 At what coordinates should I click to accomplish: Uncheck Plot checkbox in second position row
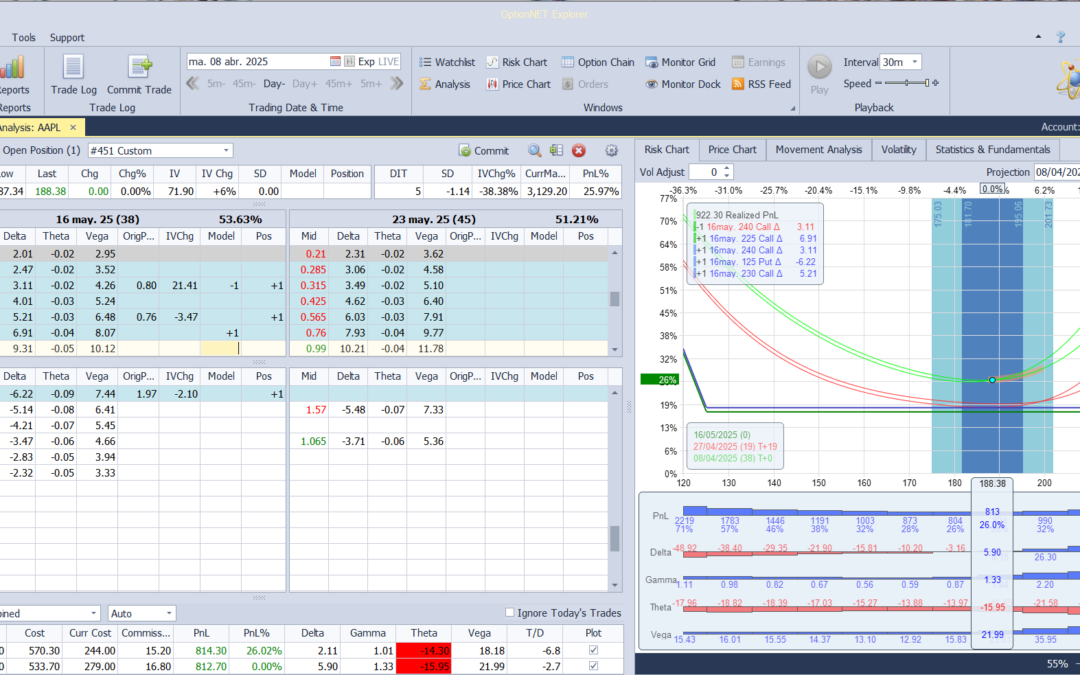(594, 667)
